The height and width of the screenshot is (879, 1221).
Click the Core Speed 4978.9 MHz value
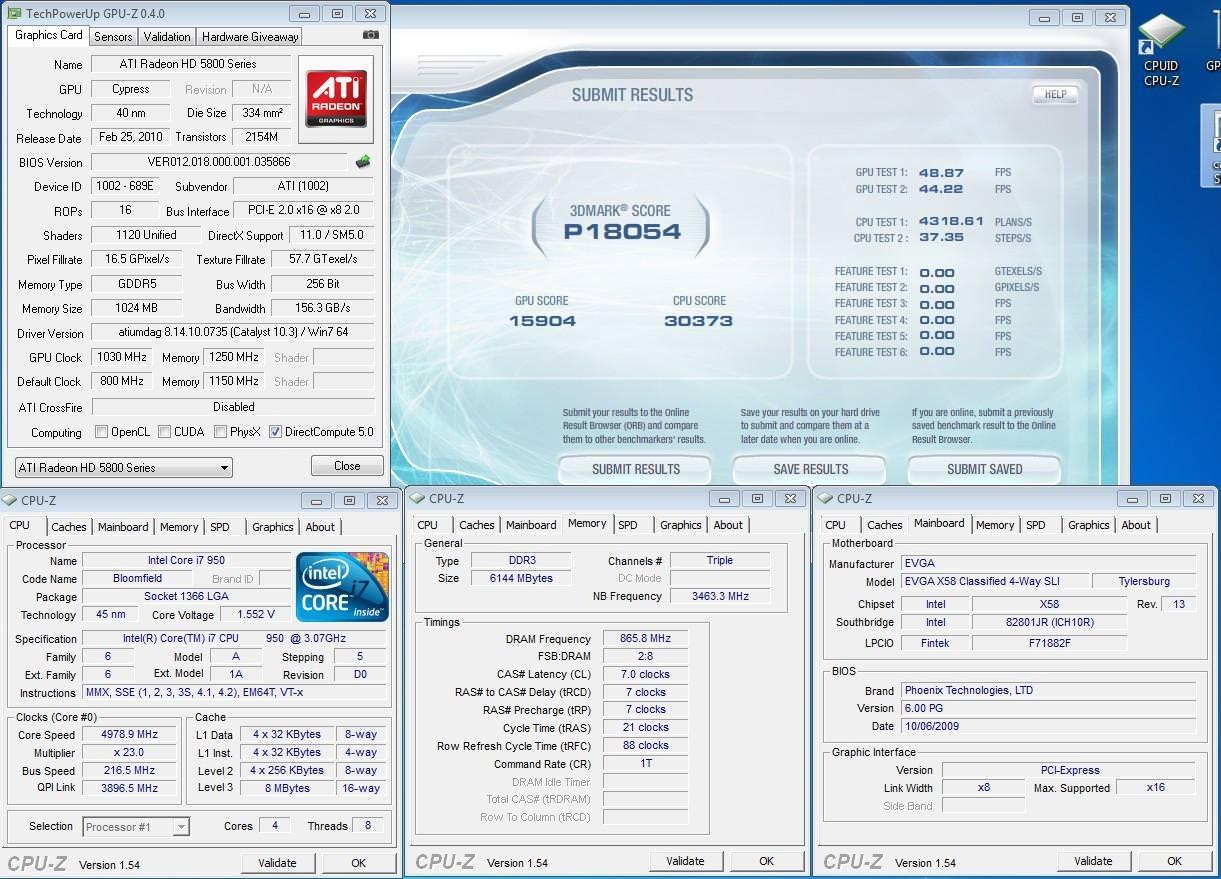click(x=130, y=735)
